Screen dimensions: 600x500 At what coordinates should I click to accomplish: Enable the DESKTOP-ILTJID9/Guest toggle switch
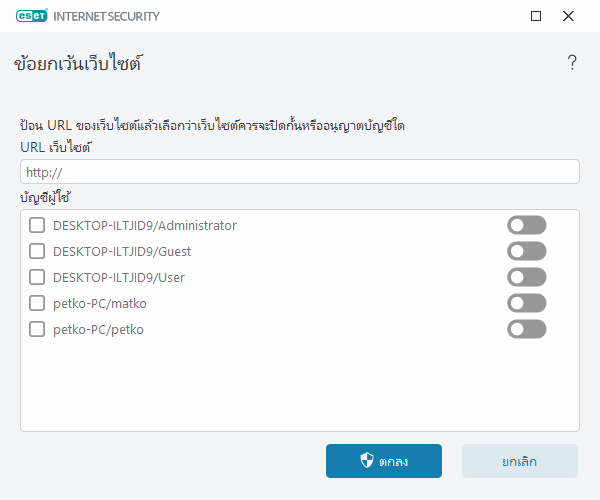tap(527, 251)
